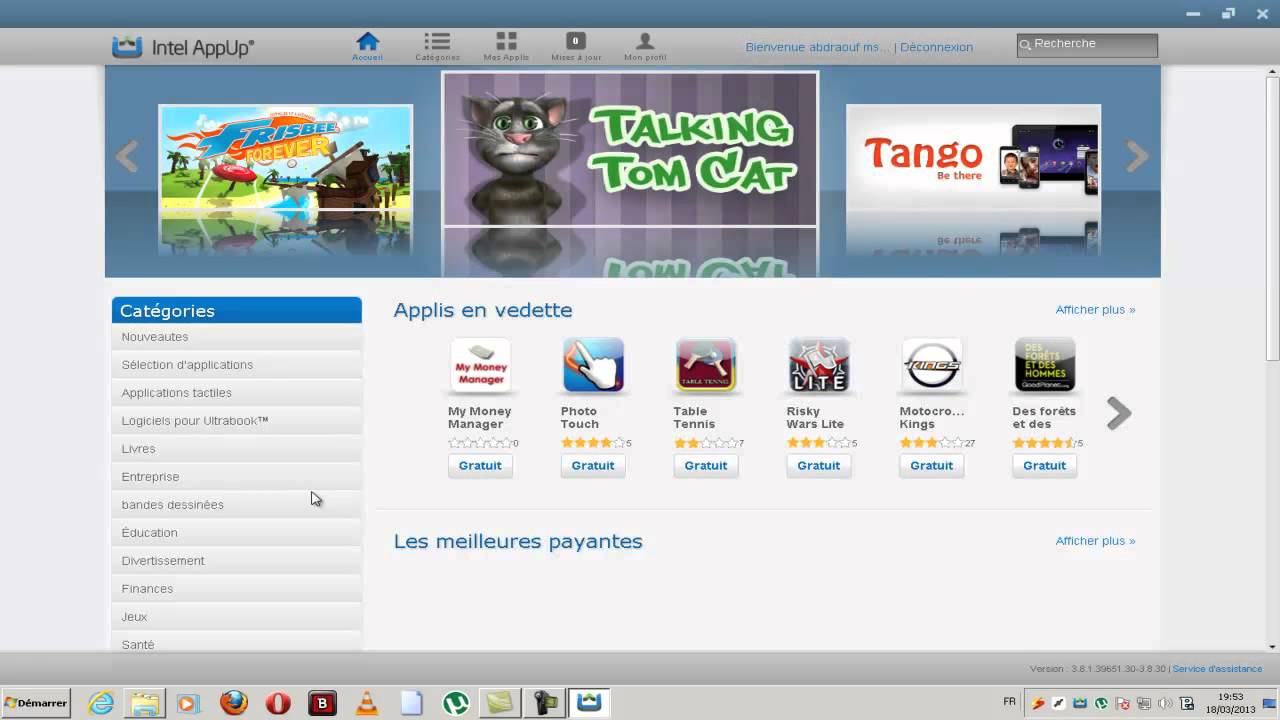Image resolution: width=1280 pixels, height=720 pixels.
Task: Open VLC media player from taskbar
Action: (x=367, y=703)
